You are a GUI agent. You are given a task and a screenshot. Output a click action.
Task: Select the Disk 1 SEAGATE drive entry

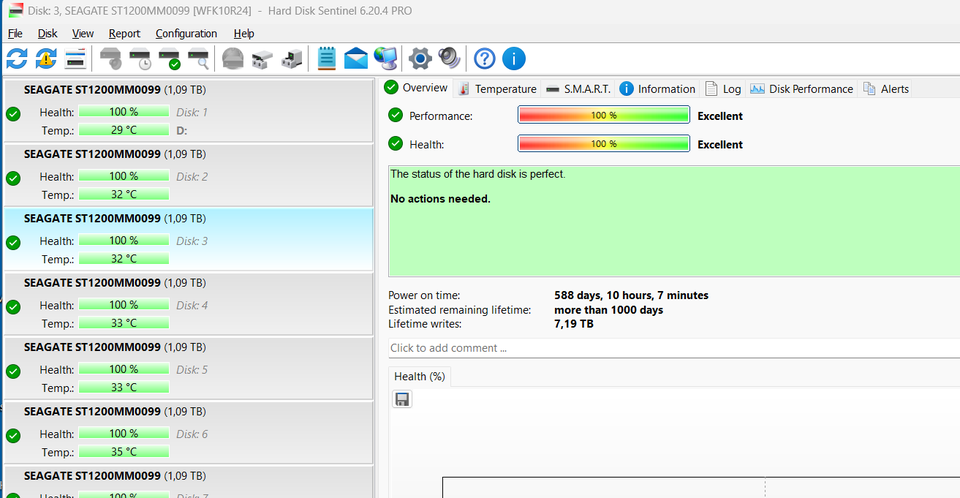pyautogui.click(x=189, y=110)
